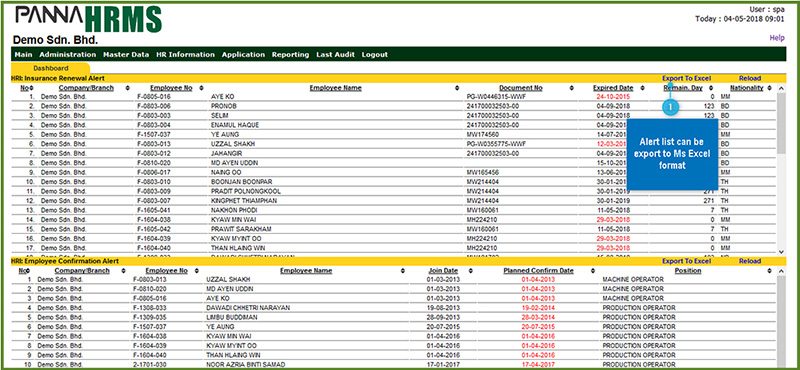Viewport: 800px width, 370px height.
Task: Click sort arrows next to Join Date
Action: [x=469, y=270]
